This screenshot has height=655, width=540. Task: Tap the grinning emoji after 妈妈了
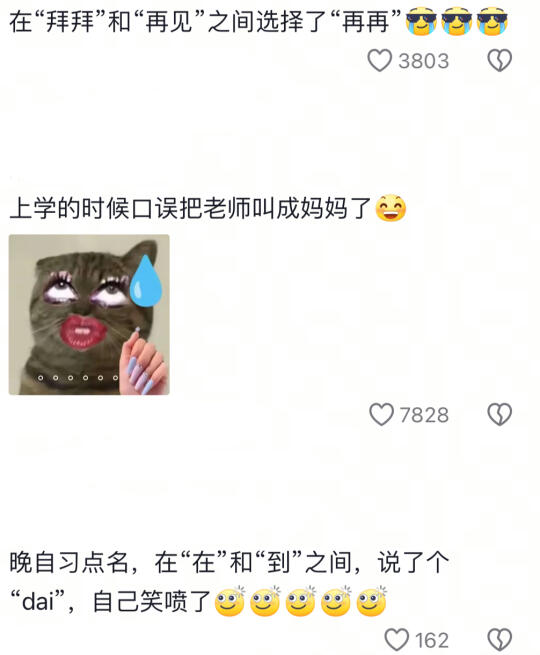(x=390, y=208)
